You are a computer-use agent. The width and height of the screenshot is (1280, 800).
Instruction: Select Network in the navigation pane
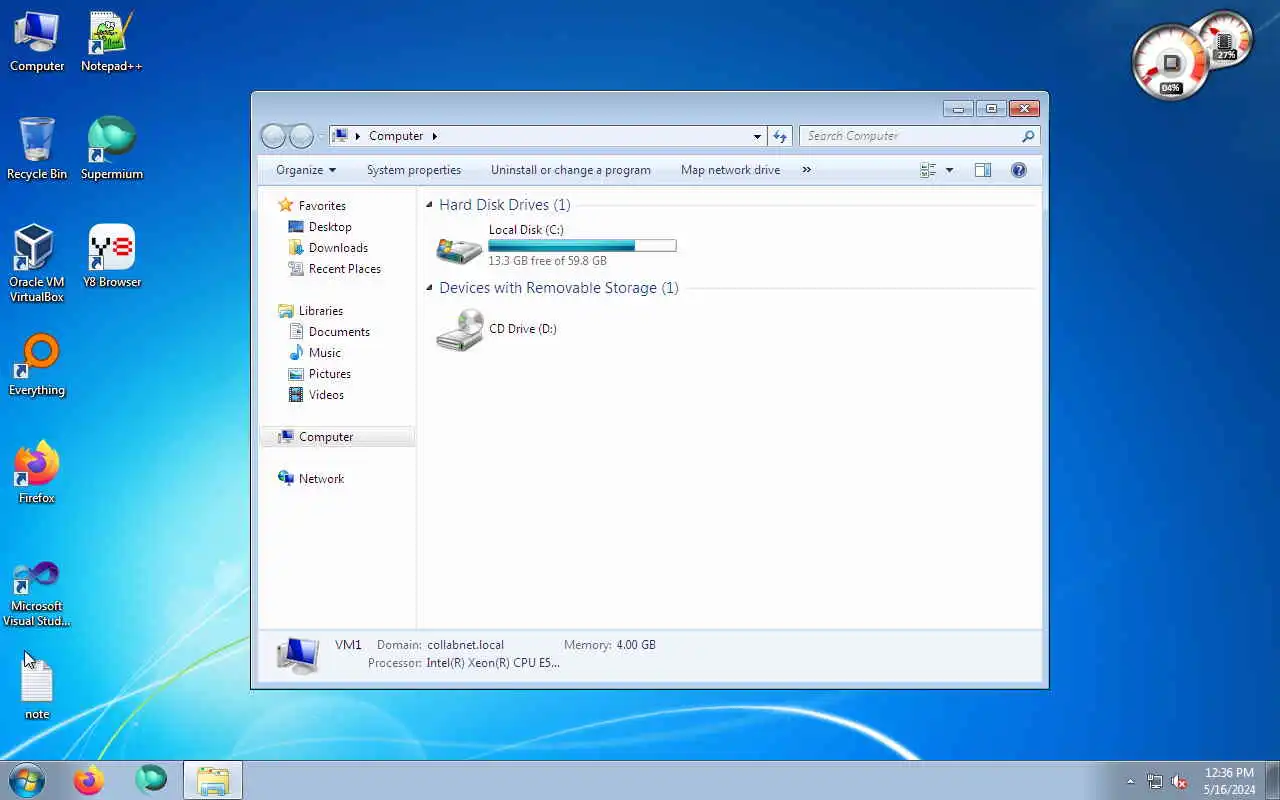point(321,479)
